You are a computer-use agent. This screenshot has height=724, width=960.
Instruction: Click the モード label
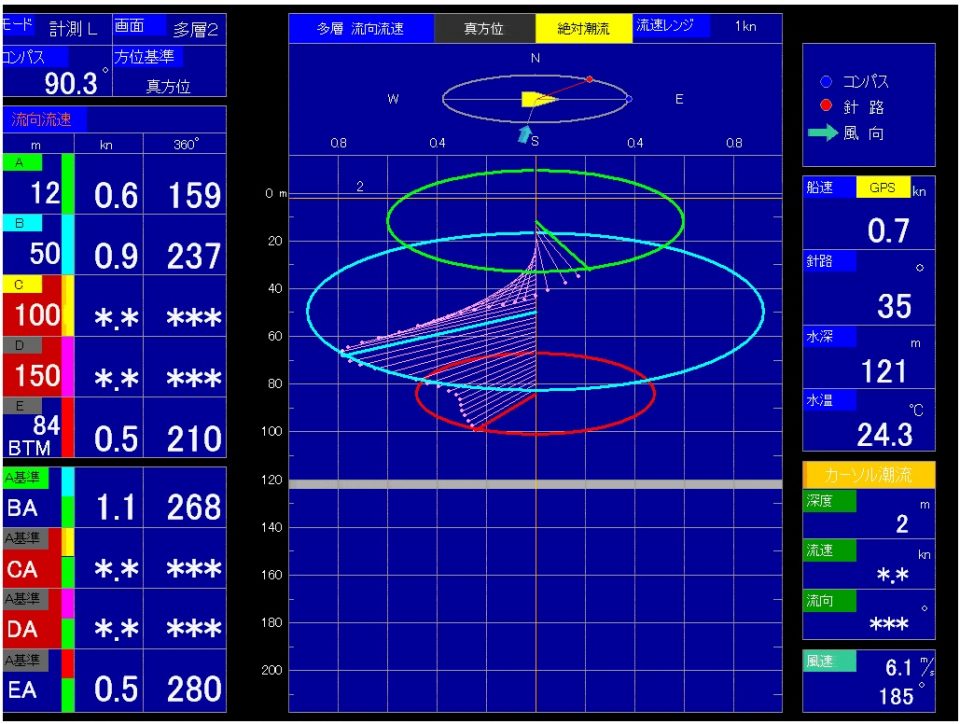[x=18, y=26]
